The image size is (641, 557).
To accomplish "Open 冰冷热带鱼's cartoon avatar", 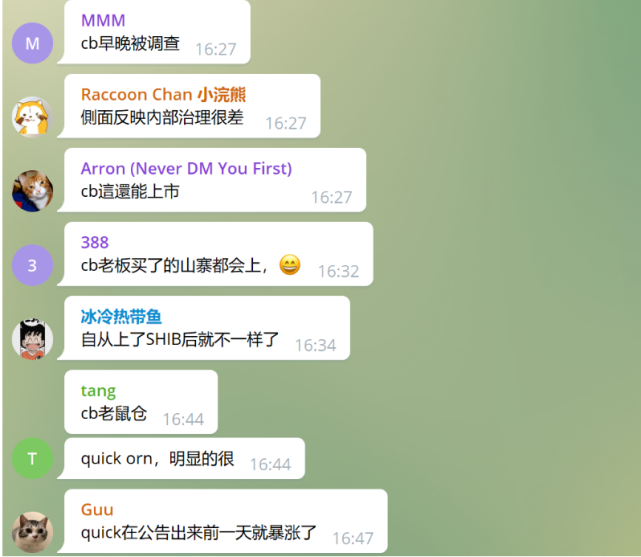I will [32, 339].
